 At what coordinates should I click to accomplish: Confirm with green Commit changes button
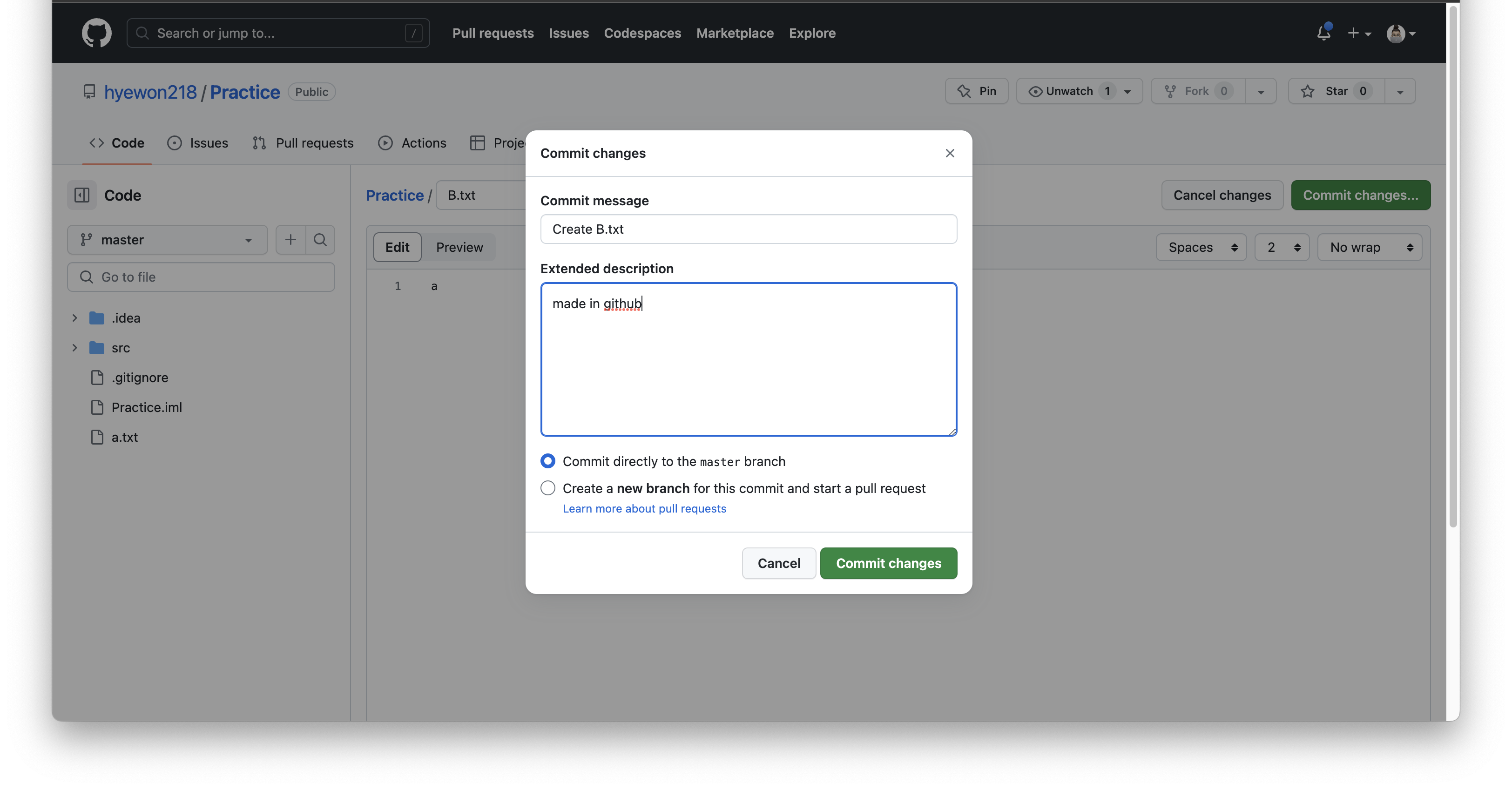pos(889,563)
